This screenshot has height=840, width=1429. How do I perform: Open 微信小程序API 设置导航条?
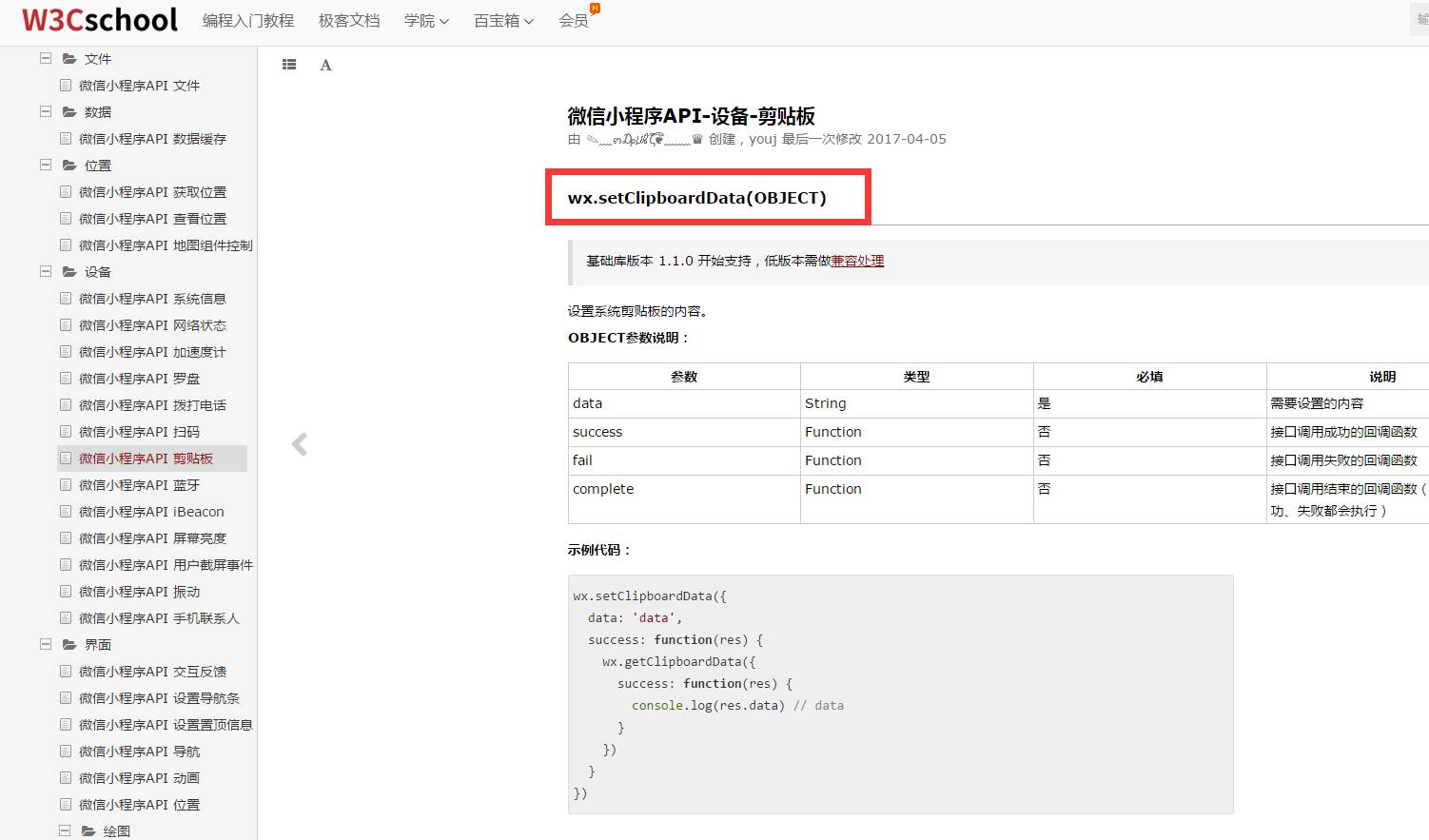click(159, 698)
